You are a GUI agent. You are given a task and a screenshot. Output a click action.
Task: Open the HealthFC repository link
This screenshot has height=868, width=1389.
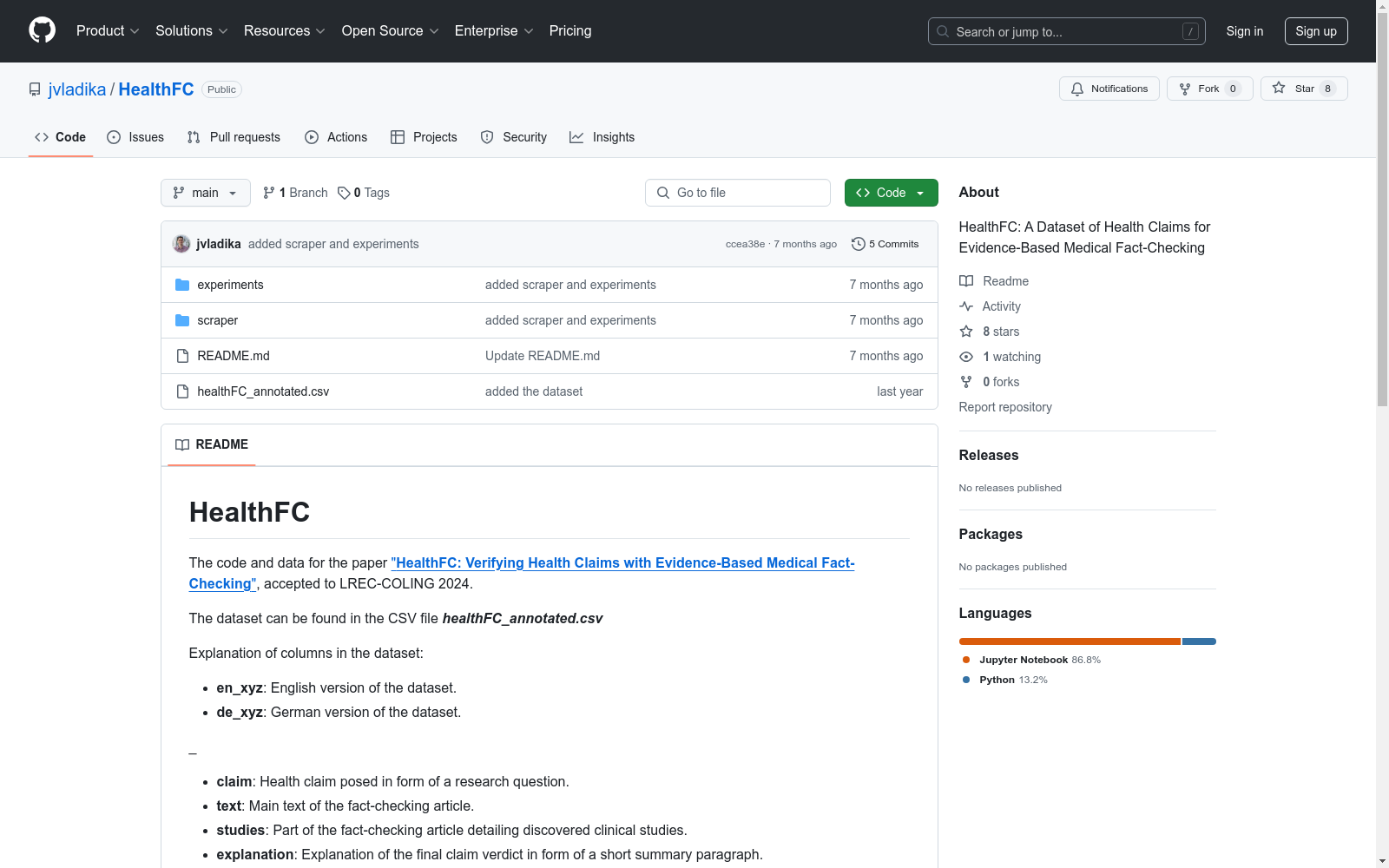156,89
